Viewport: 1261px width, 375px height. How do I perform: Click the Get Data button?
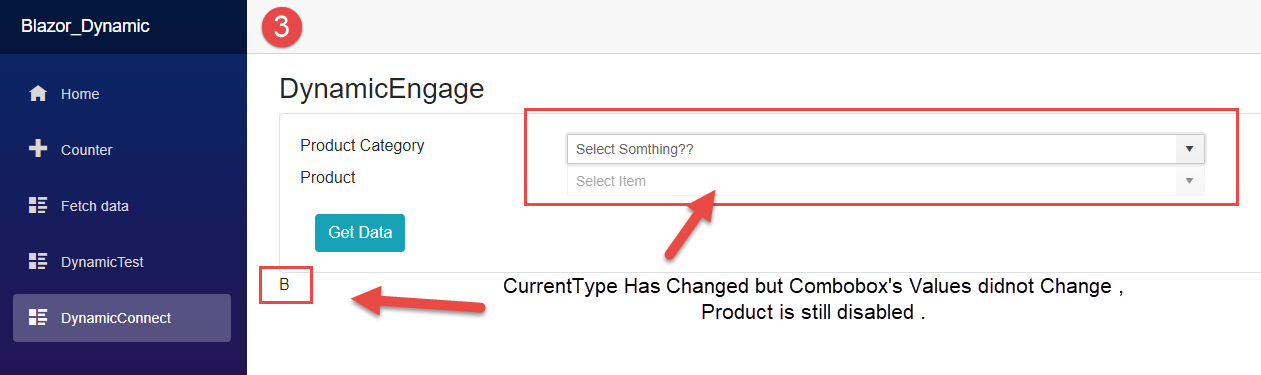360,232
